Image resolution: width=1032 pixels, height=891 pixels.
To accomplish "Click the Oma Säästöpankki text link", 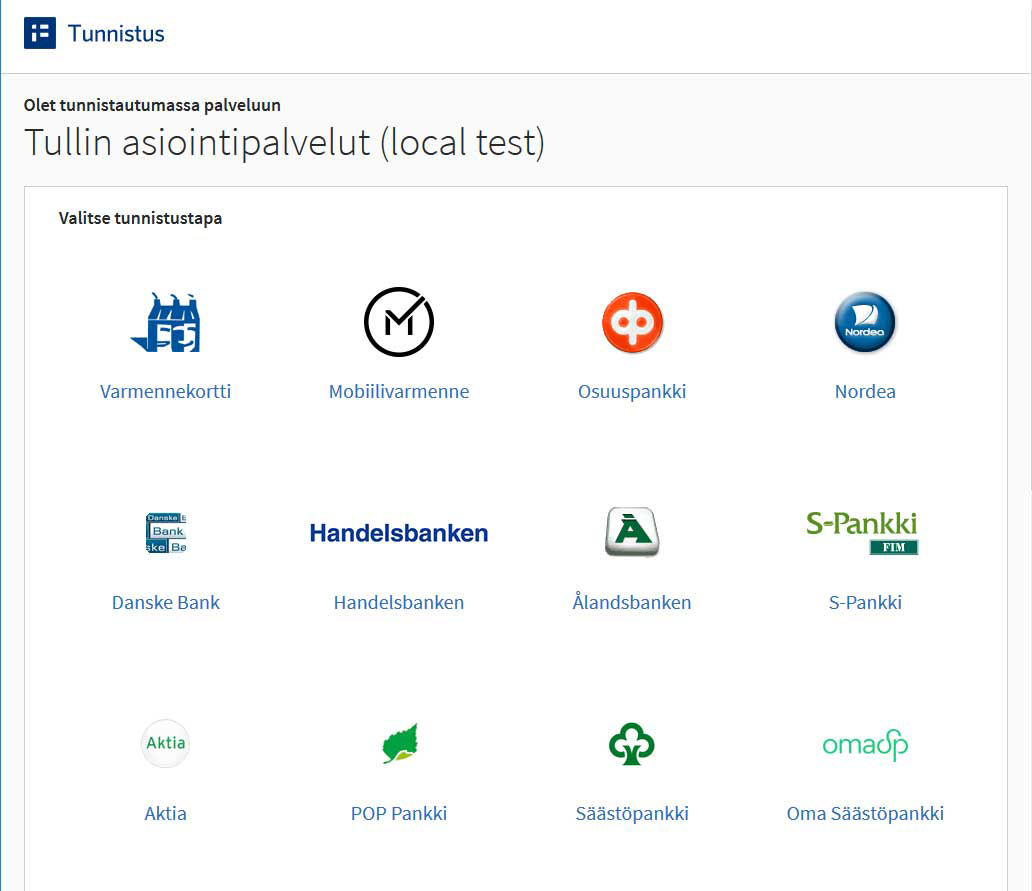I will click(865, 814).
